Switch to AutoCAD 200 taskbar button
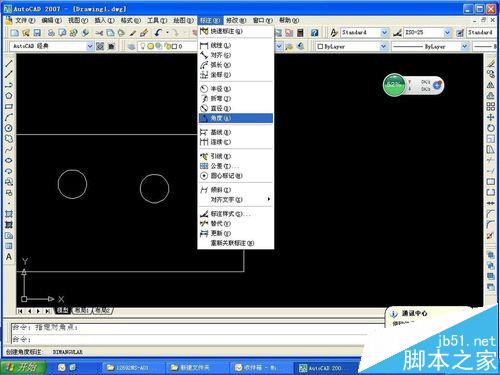This screenshot has height=375, width=500. pos(325,368)
